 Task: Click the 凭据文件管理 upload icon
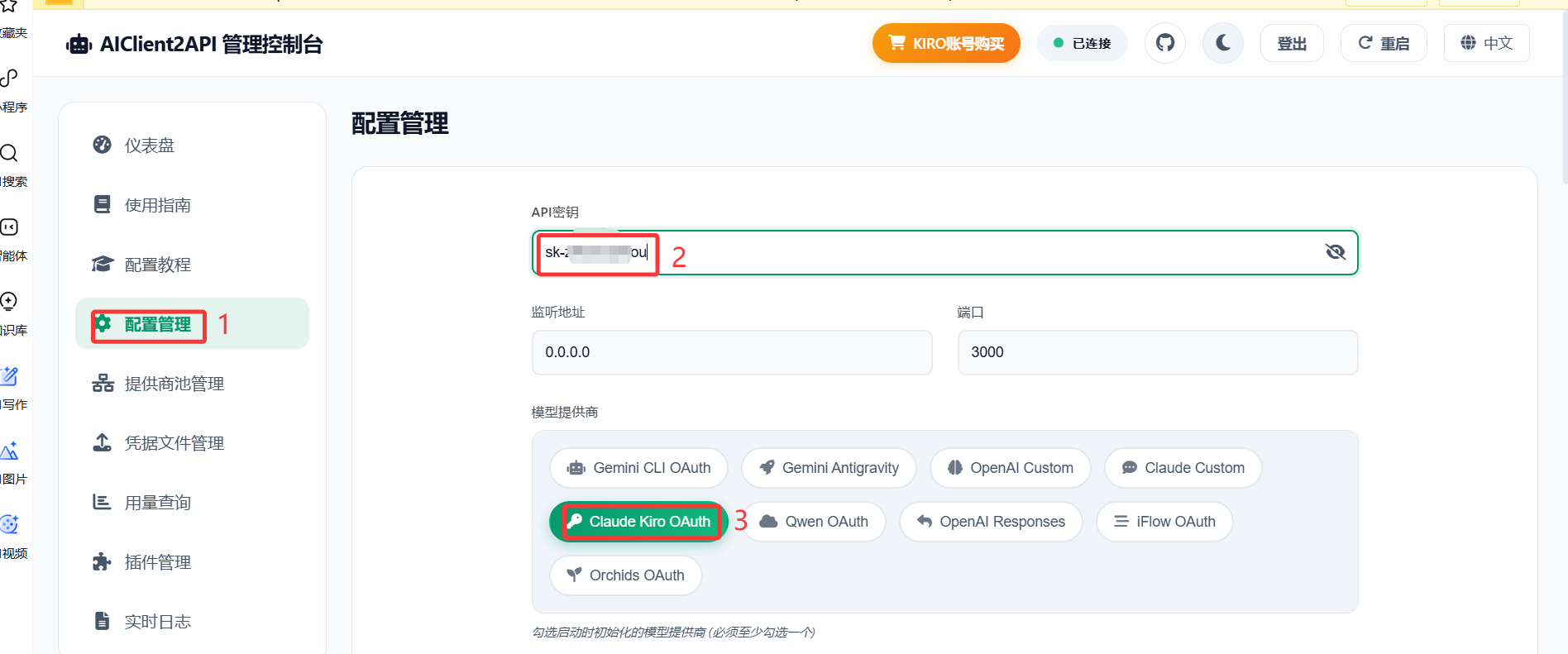pos(102,442)
